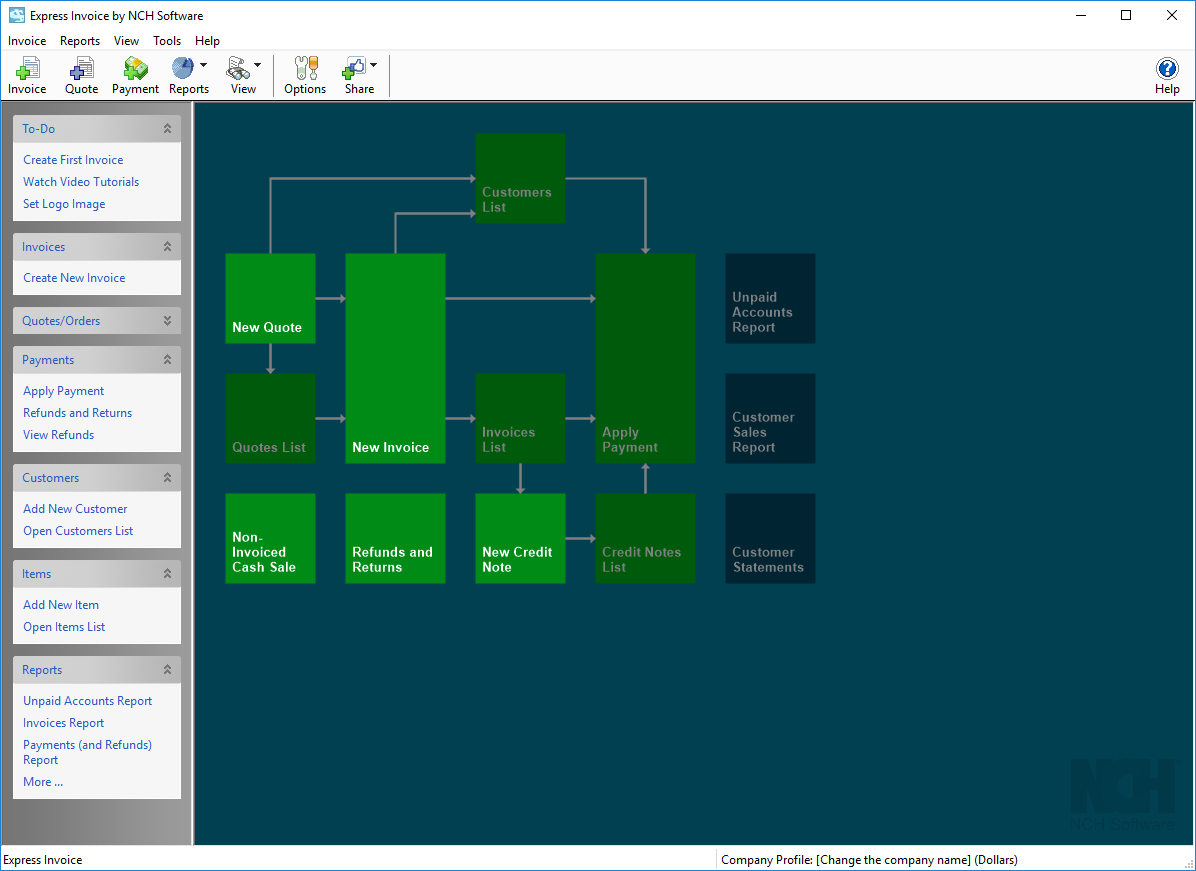Create a new invoice using the Invoice toolbar icon
The height and width of the screenshot is (871, 1196).
27,75
